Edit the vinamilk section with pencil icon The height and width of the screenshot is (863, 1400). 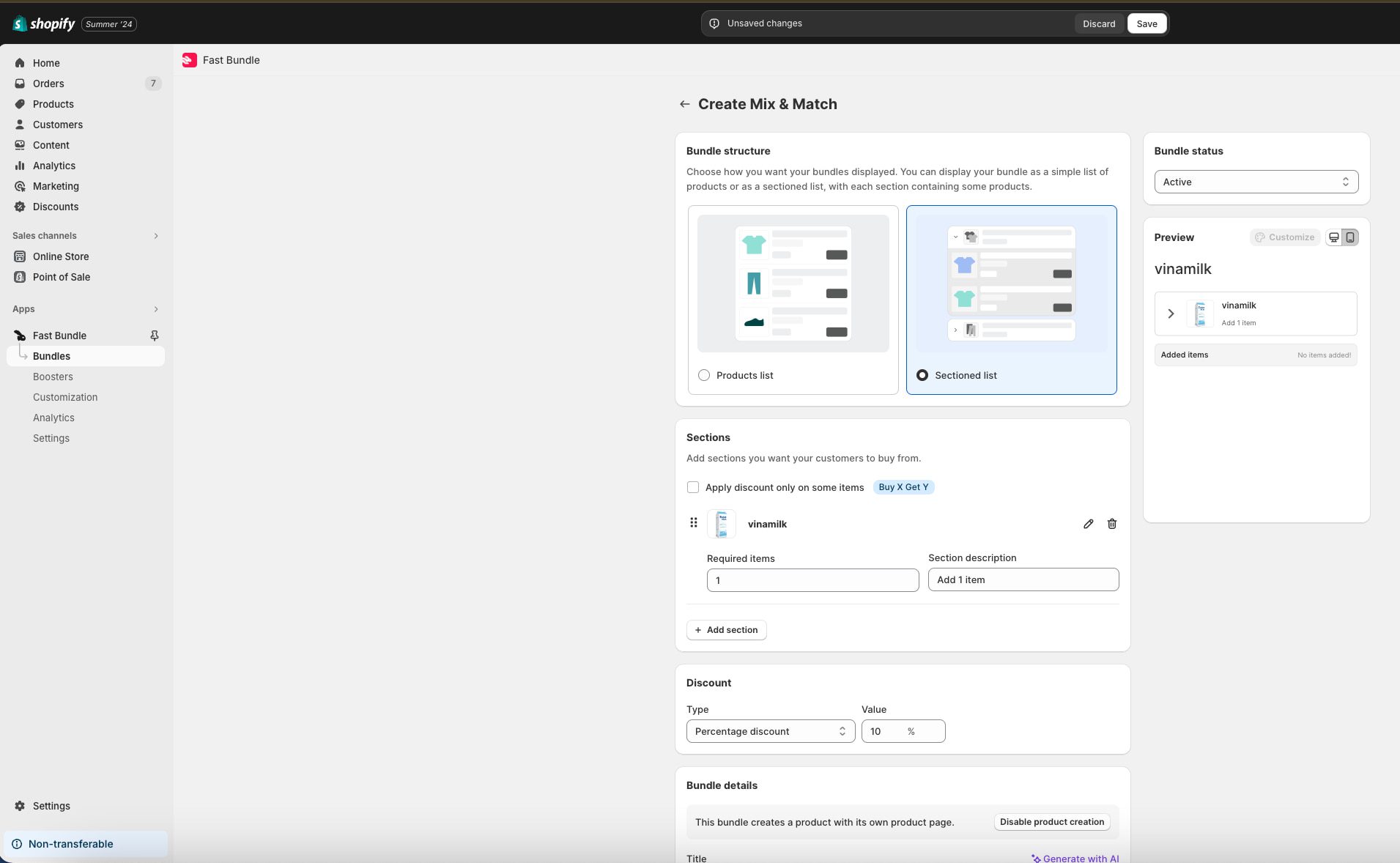[x=1089, y=524]
